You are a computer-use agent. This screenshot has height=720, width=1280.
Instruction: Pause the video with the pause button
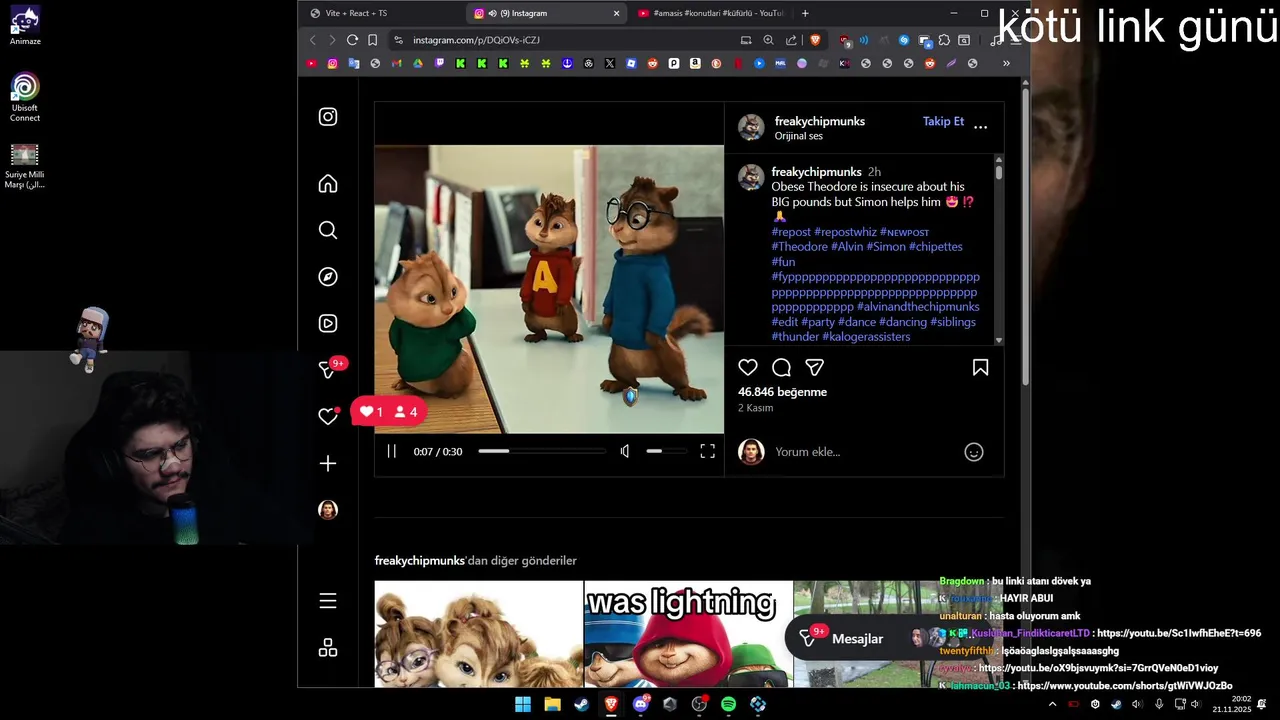[392, 451]
